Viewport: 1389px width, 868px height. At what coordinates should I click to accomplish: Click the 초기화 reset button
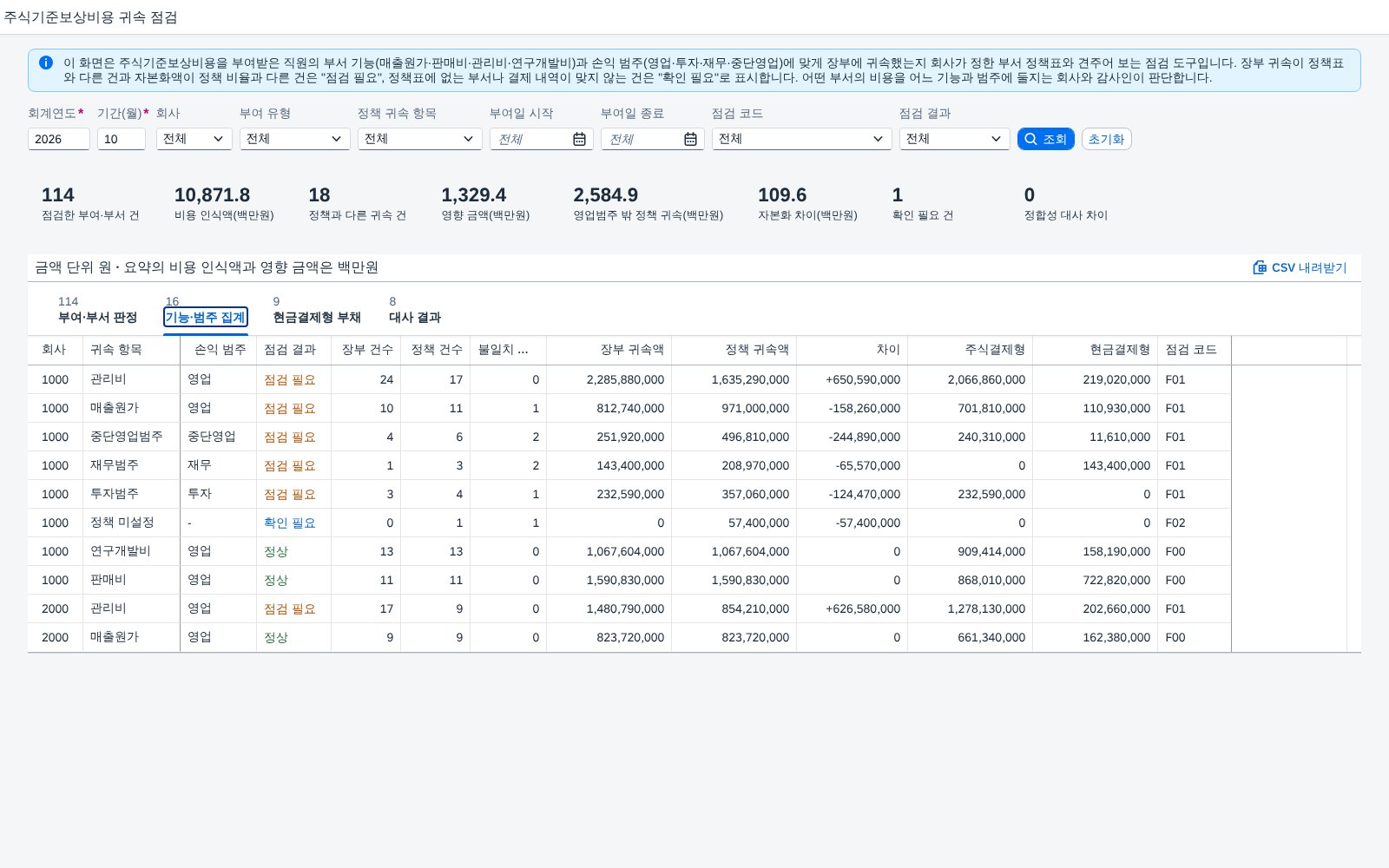tap(1106, 139)
